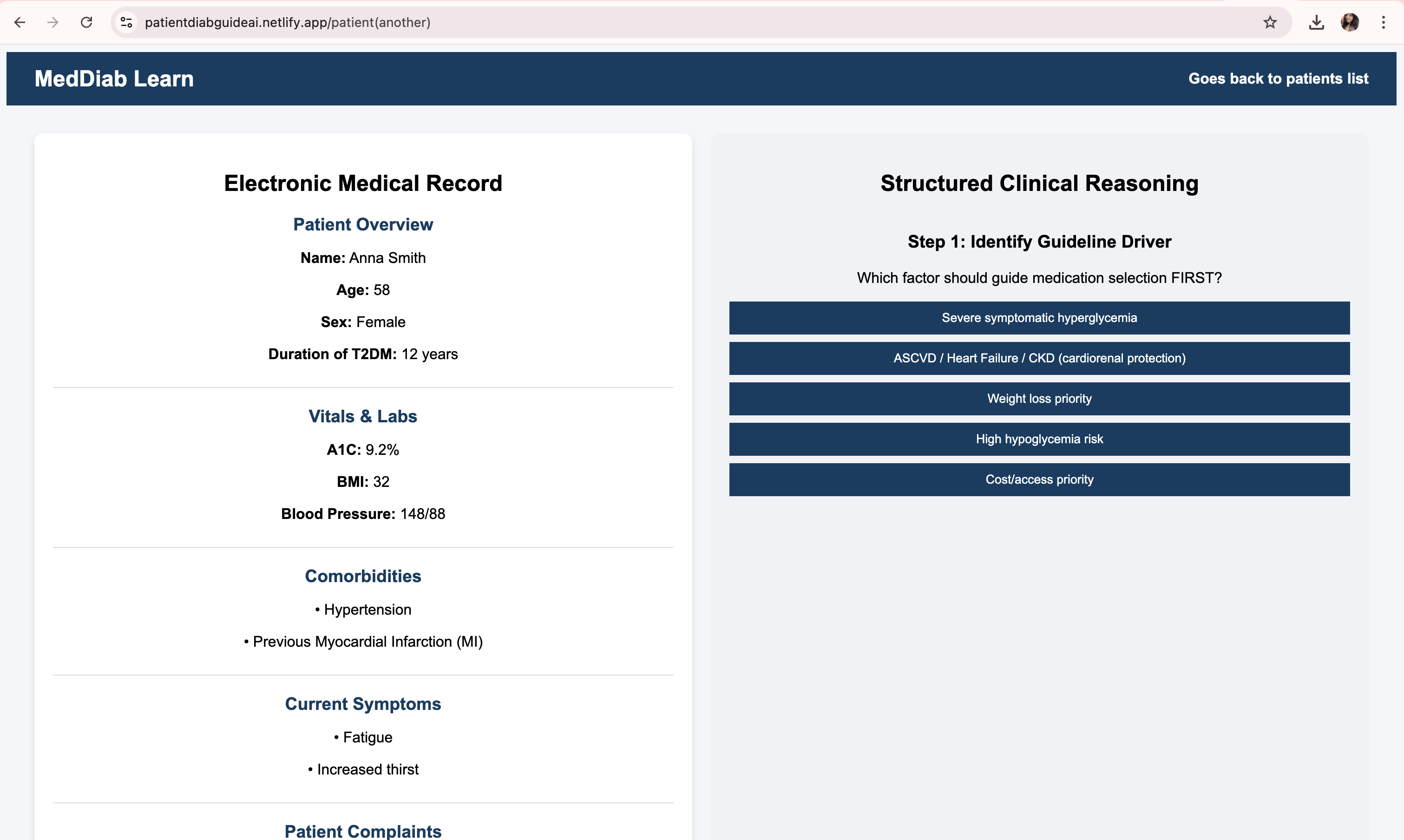This screenshot has height=840, width=1404.
Task: Open the Chrome three-dot menu
Action: (1383, 22)
